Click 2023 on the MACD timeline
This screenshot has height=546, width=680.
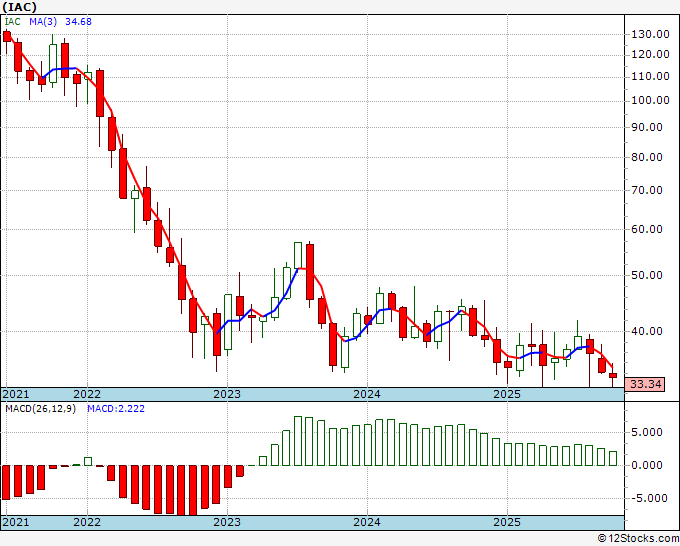(x=227, y=522)
